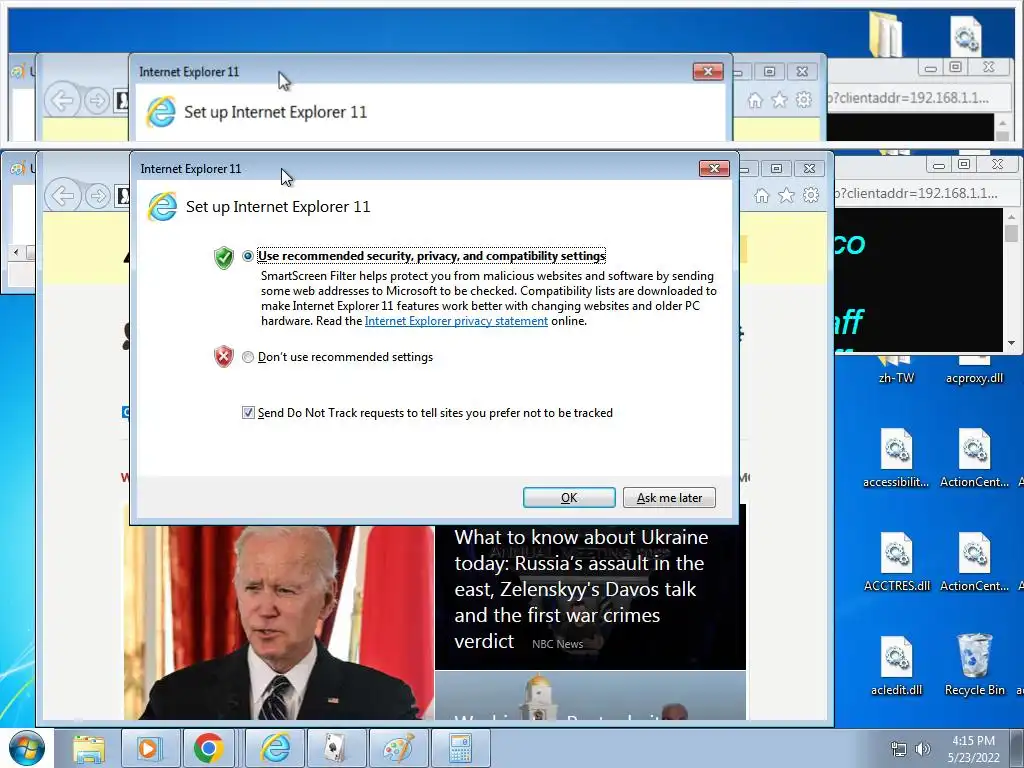1024x768 pixels.
Task: Open the Internet Explorer privacy statement link
Action: tap(456, 321)
